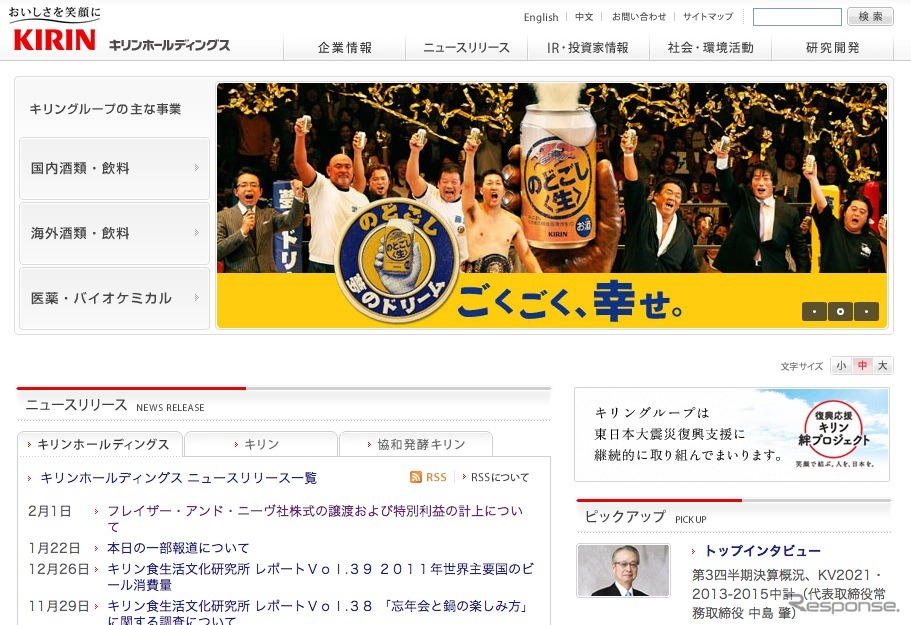Open the IR・投資家情報 menu
911x625 pixels.
tap(588, 46)
